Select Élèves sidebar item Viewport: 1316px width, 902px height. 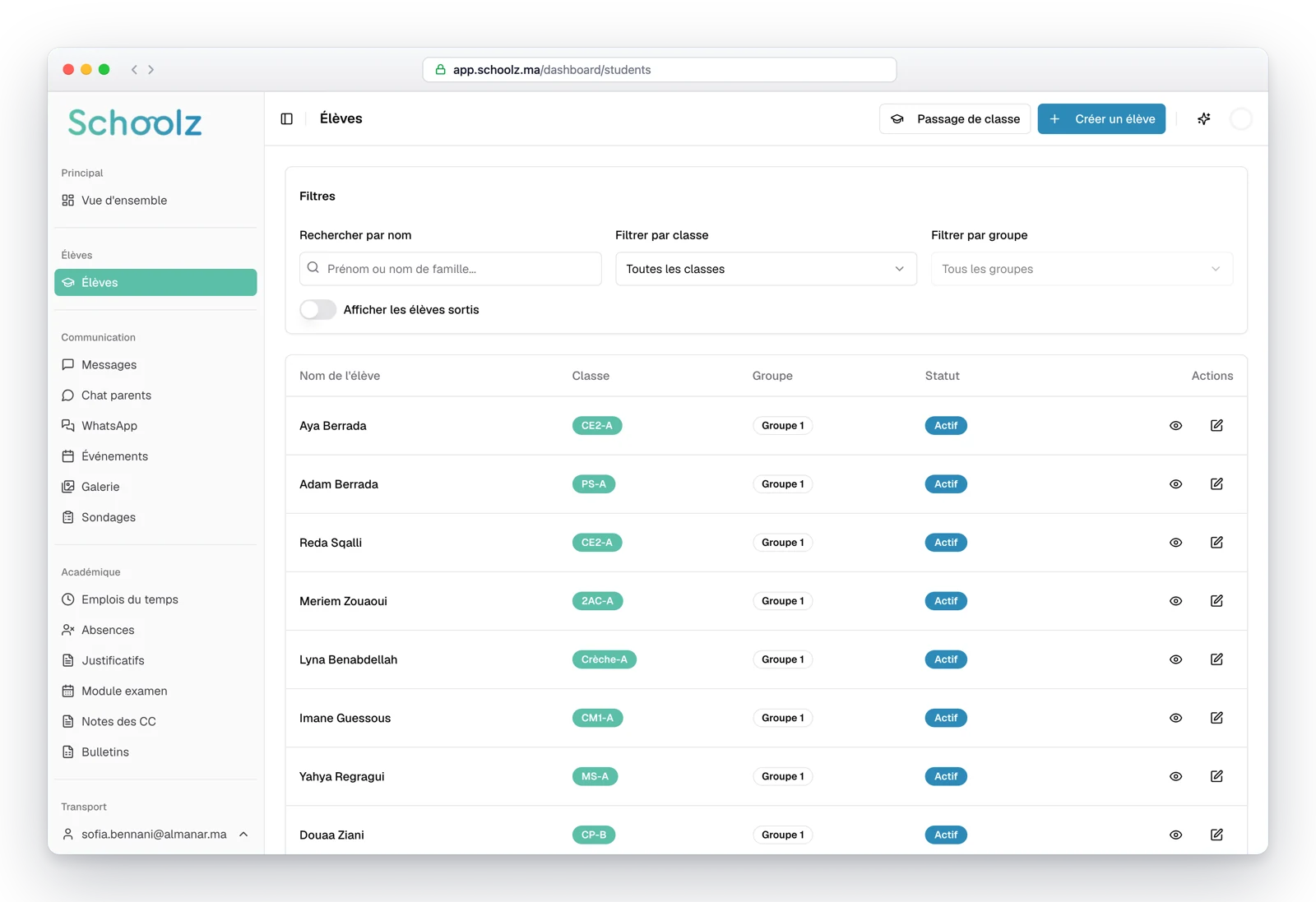(155, 282)
